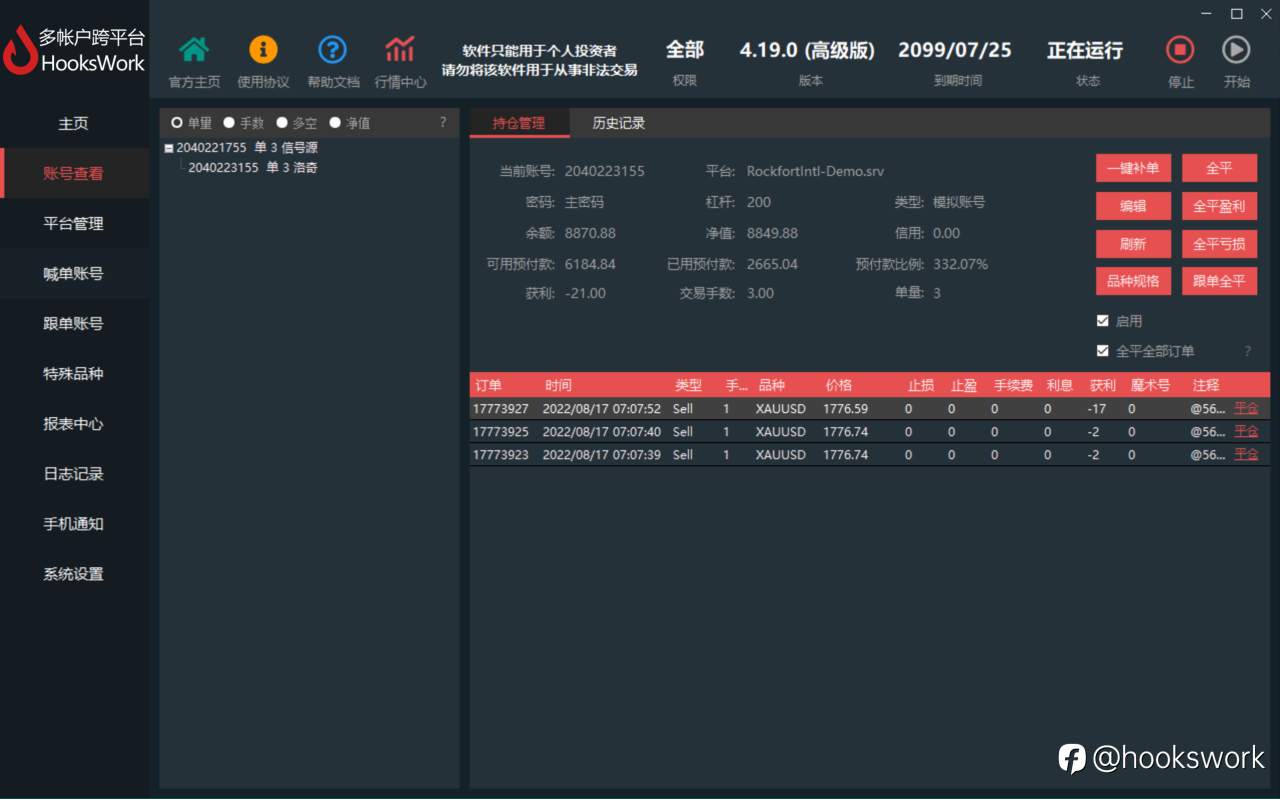Open 特殊品种 in the sidebar
The image size is (1280, 799).
click(74, 373)
